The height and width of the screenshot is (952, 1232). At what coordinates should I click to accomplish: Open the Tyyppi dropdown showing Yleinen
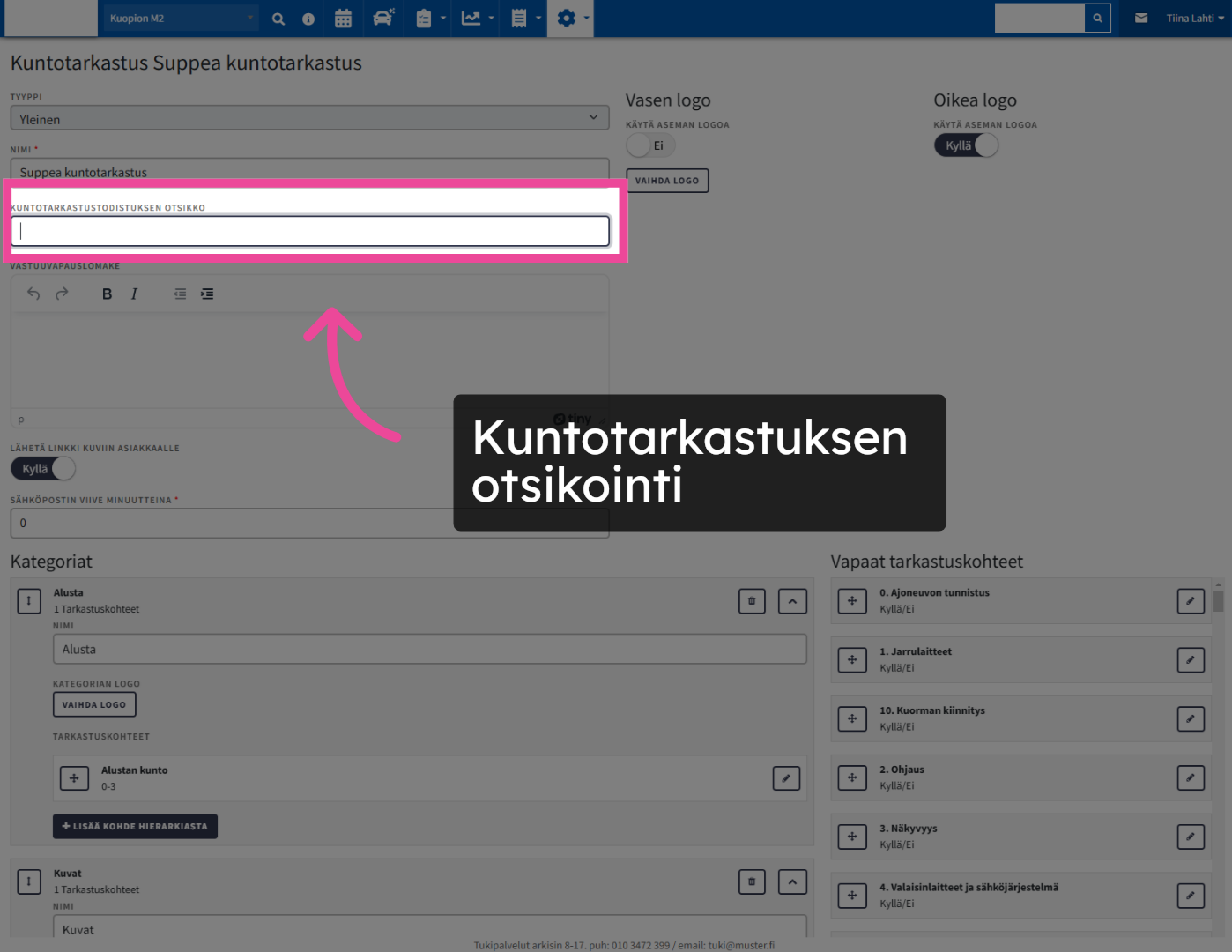(x=309, y=119)
